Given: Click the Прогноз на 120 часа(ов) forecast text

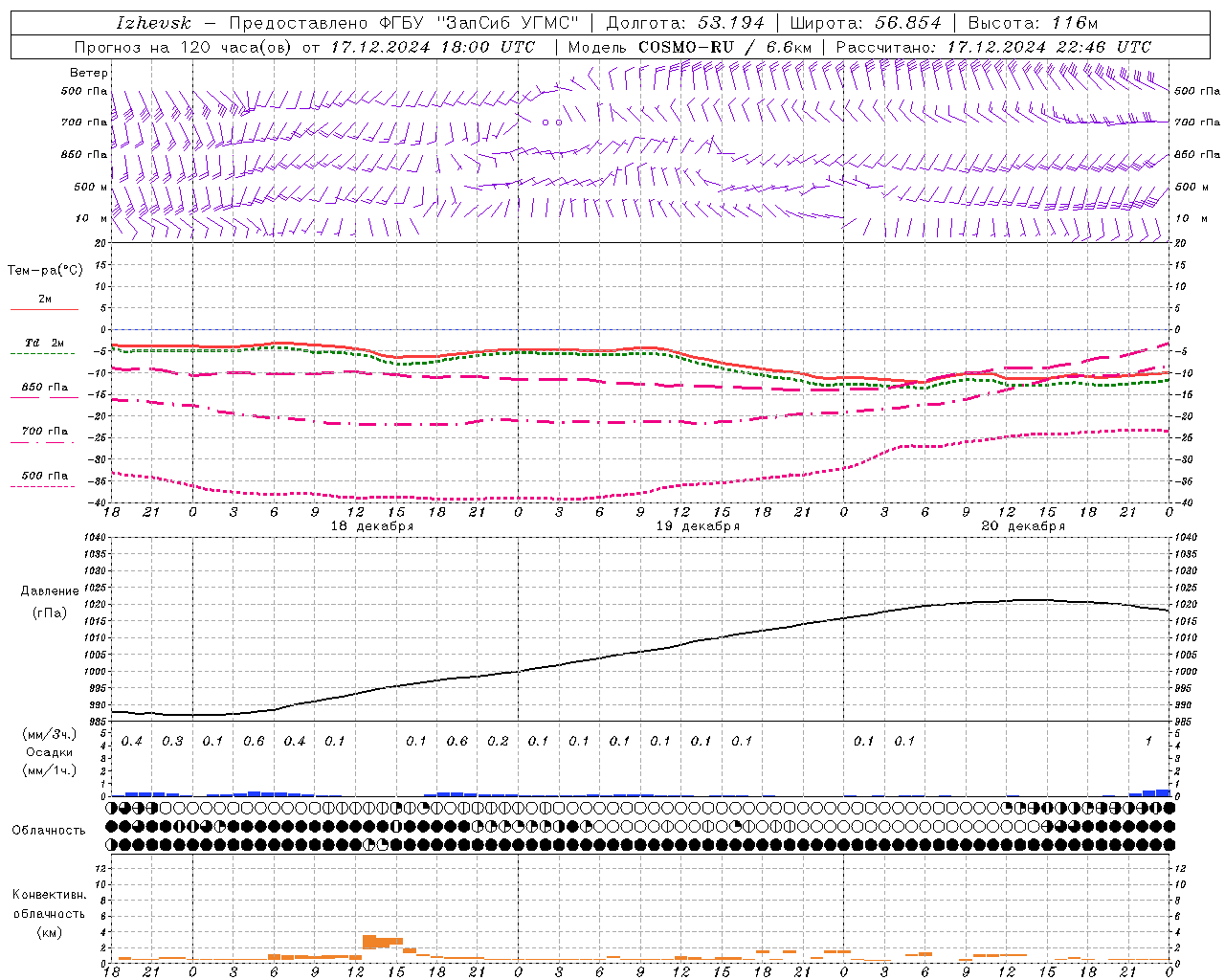Looking at the screenshot, I should [183, 47].
